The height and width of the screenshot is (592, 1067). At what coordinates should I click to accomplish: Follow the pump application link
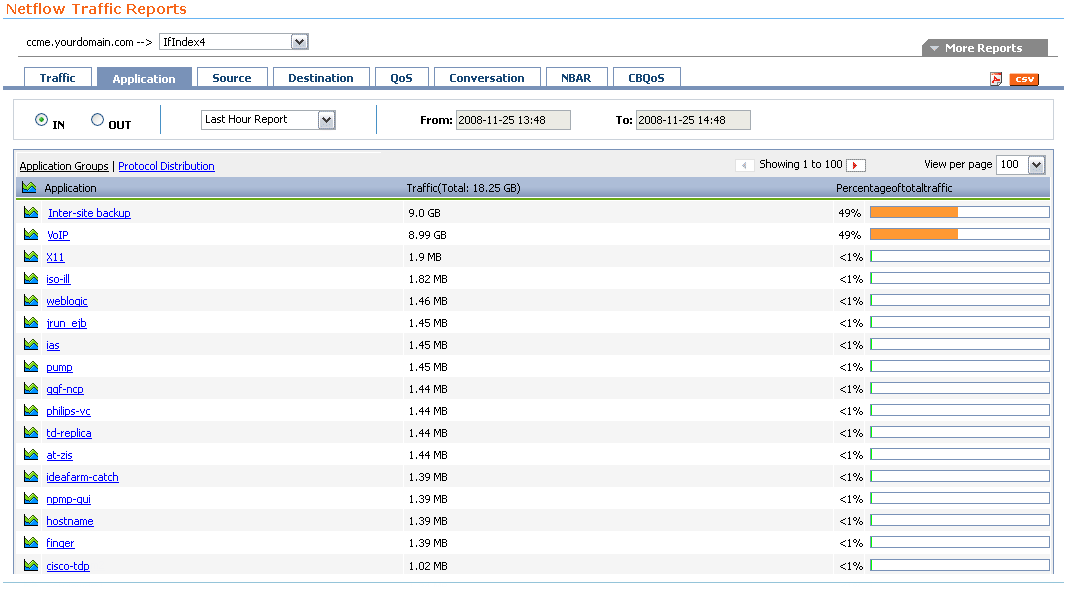click(59, 367)
